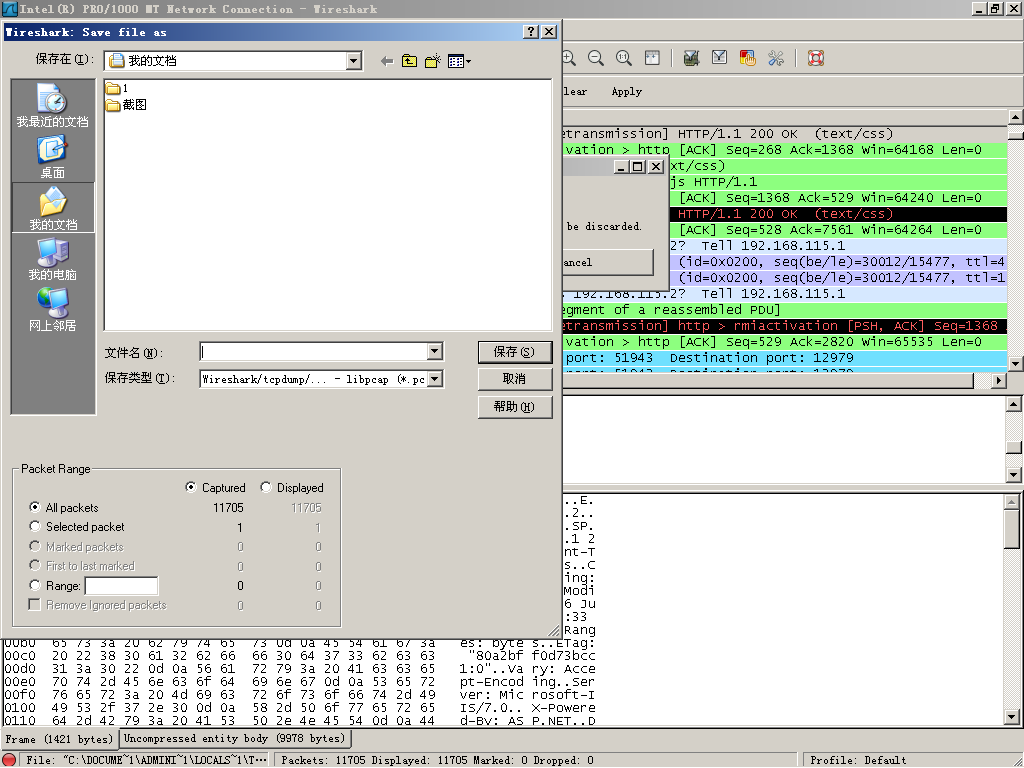This screenshot has width=1024, height=768.
Task: Go back to the previous folder
Action: pos(387,61)
